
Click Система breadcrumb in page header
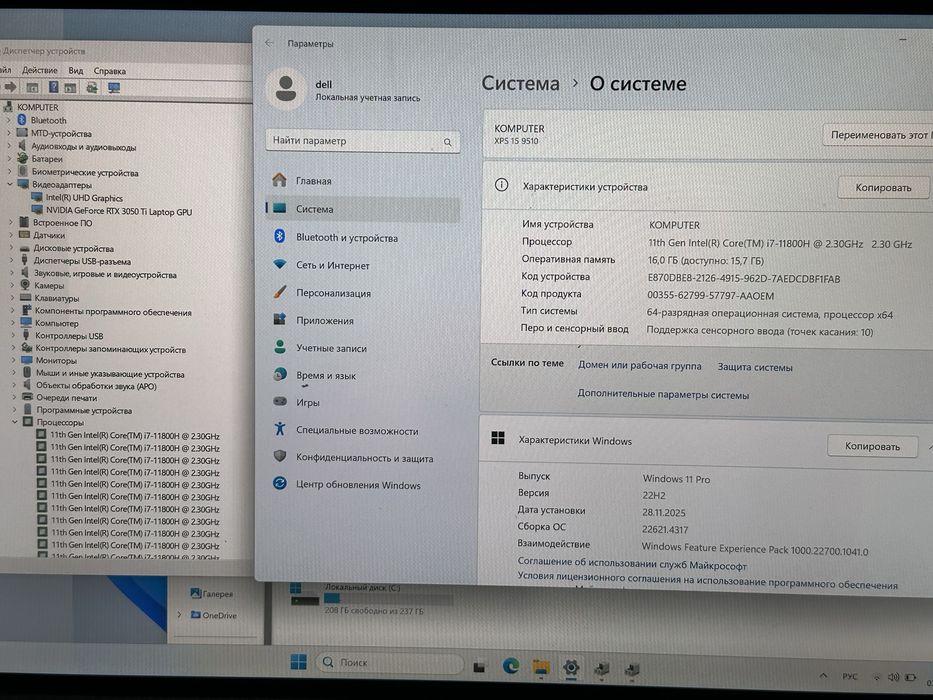click(x=521, y=83)
